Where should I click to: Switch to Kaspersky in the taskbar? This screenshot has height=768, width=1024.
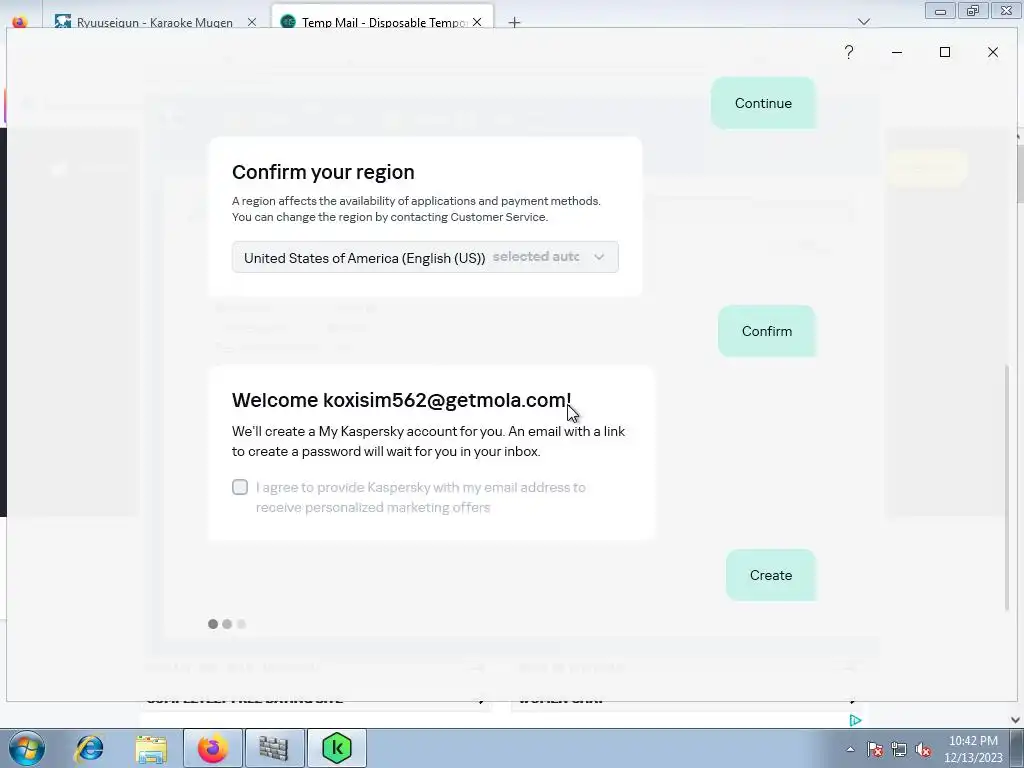(x=337, y=748)
